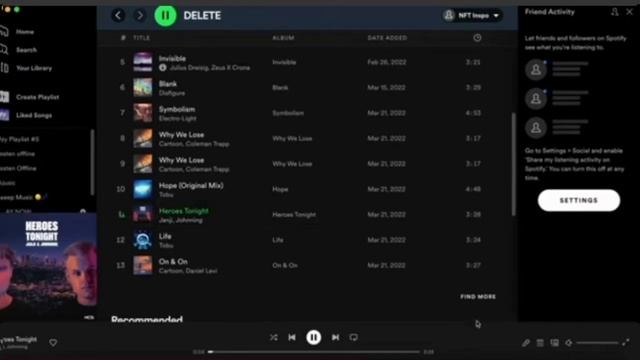Click the sidebar playlist scrollbar

pyautogui.click(x=92, y=162)
